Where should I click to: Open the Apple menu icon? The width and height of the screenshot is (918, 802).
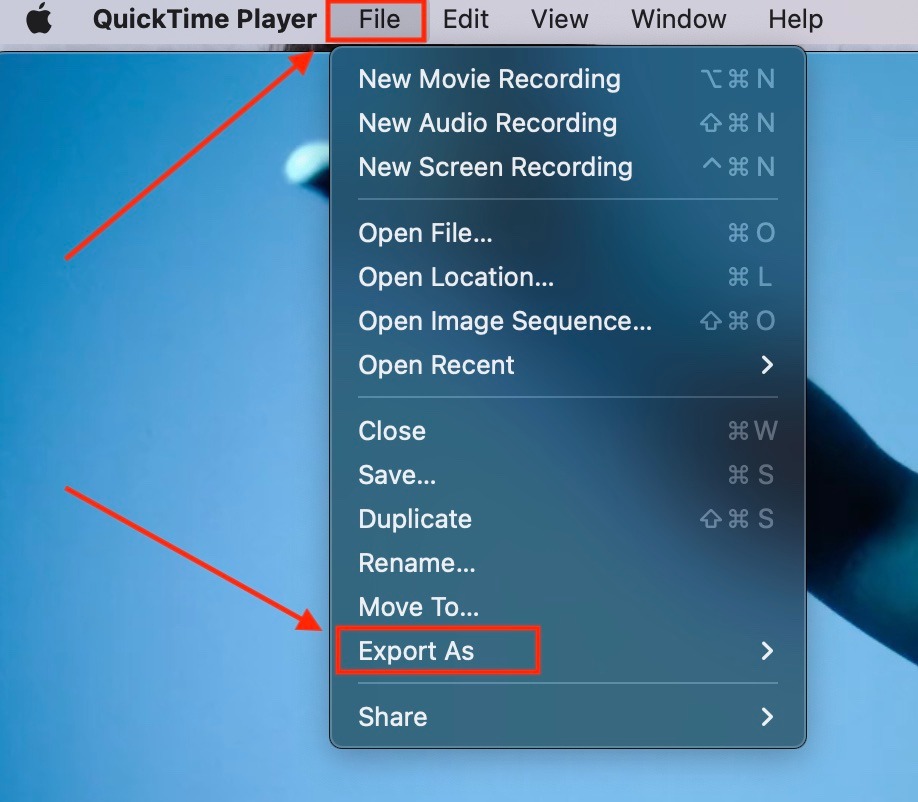(x=39, y=19)
